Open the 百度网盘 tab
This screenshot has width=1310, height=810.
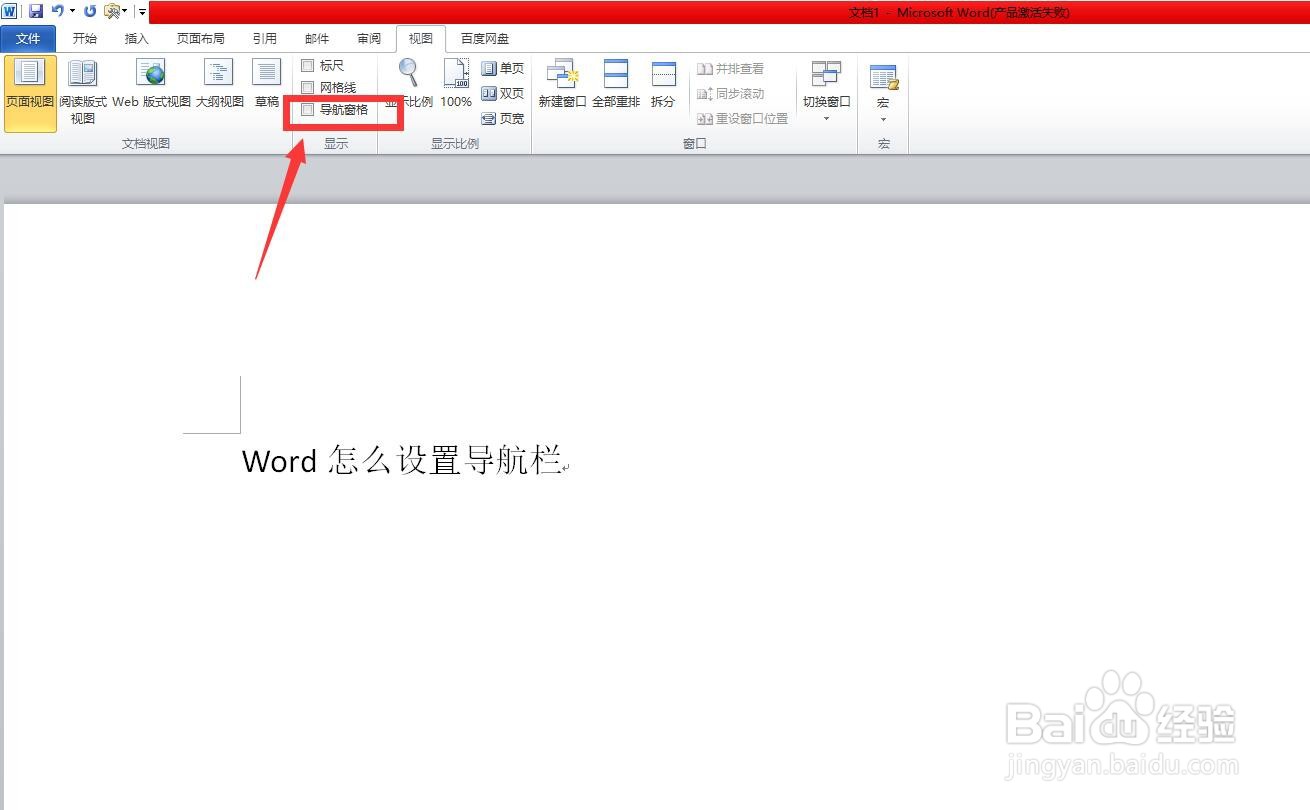pos(485,39)
